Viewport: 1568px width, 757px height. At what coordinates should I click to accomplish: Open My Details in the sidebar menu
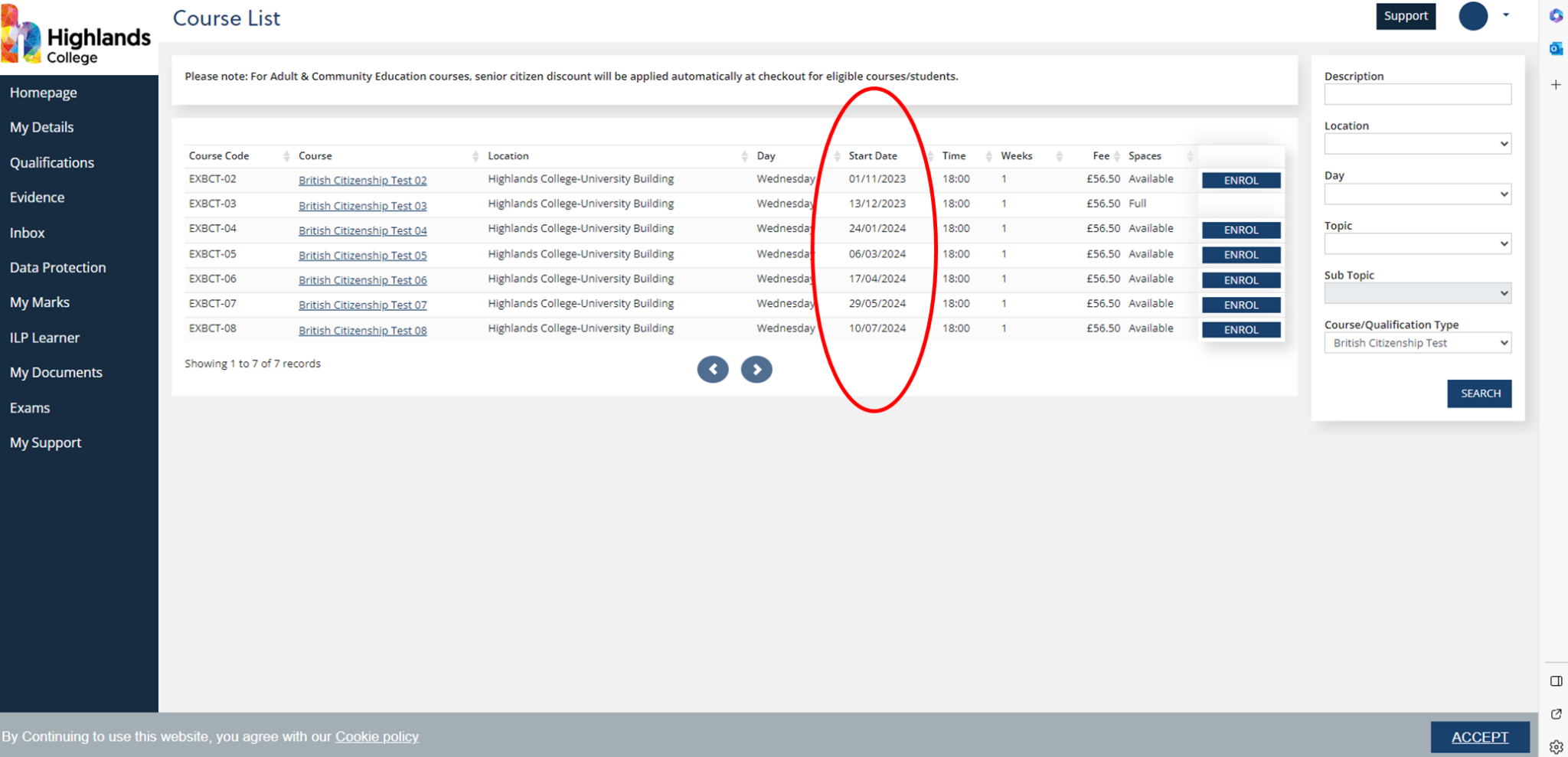pyautogui.click(x=42, y=127)
